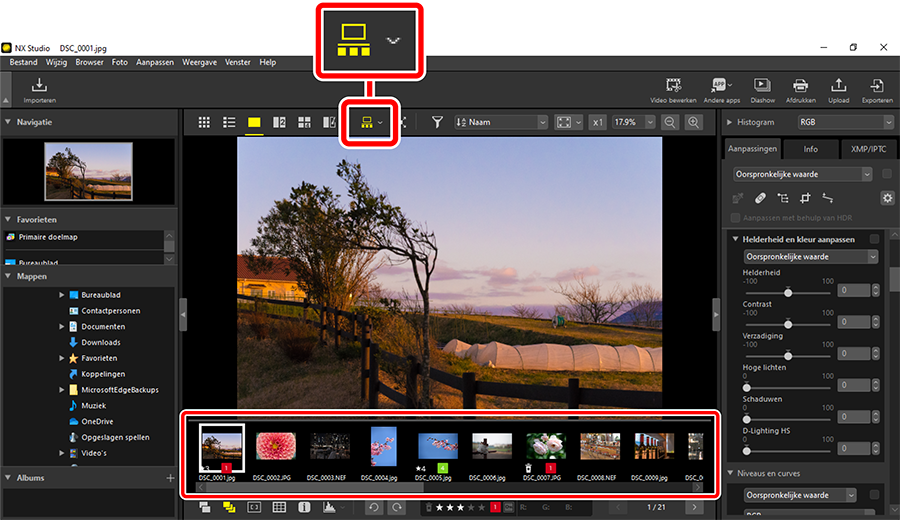Select the color control point tool
The height and width of the screenshot is (520, 900).
pyautogui.click(x=783, y=199)
